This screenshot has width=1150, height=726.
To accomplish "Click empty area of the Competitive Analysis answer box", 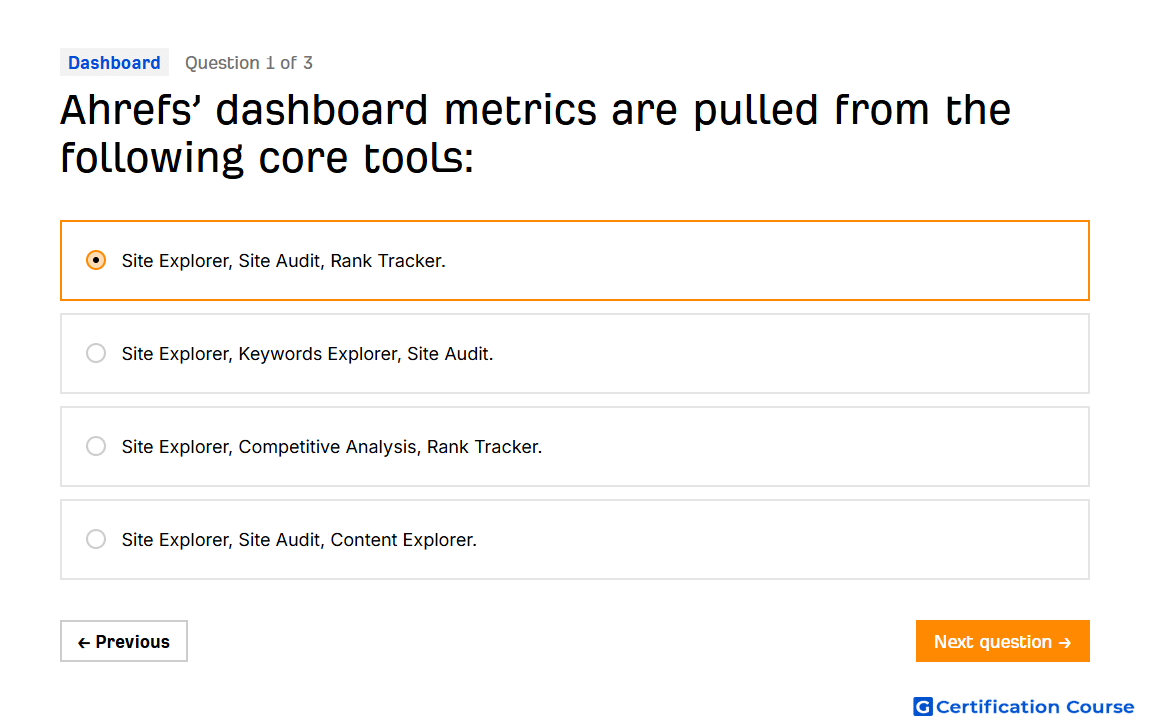I will [815, 447].
